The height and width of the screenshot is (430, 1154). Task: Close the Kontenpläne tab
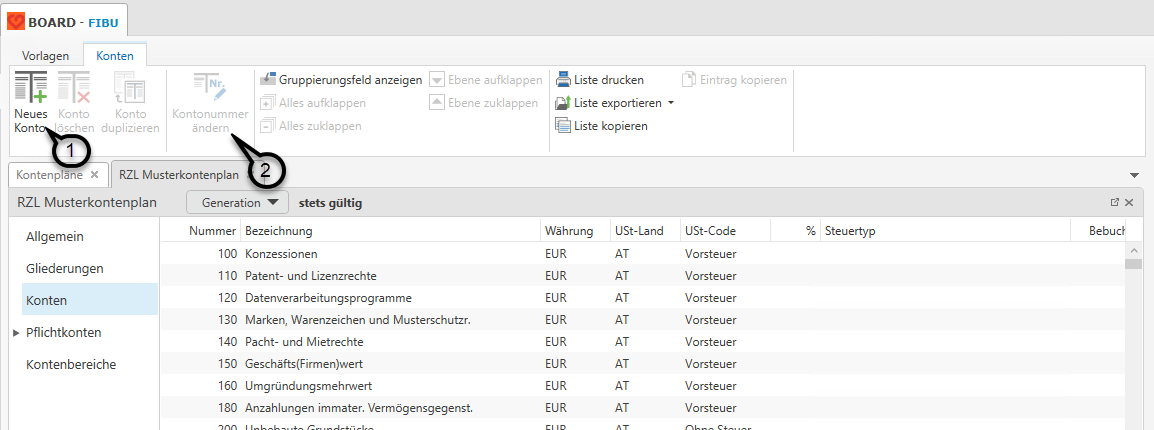94,174
